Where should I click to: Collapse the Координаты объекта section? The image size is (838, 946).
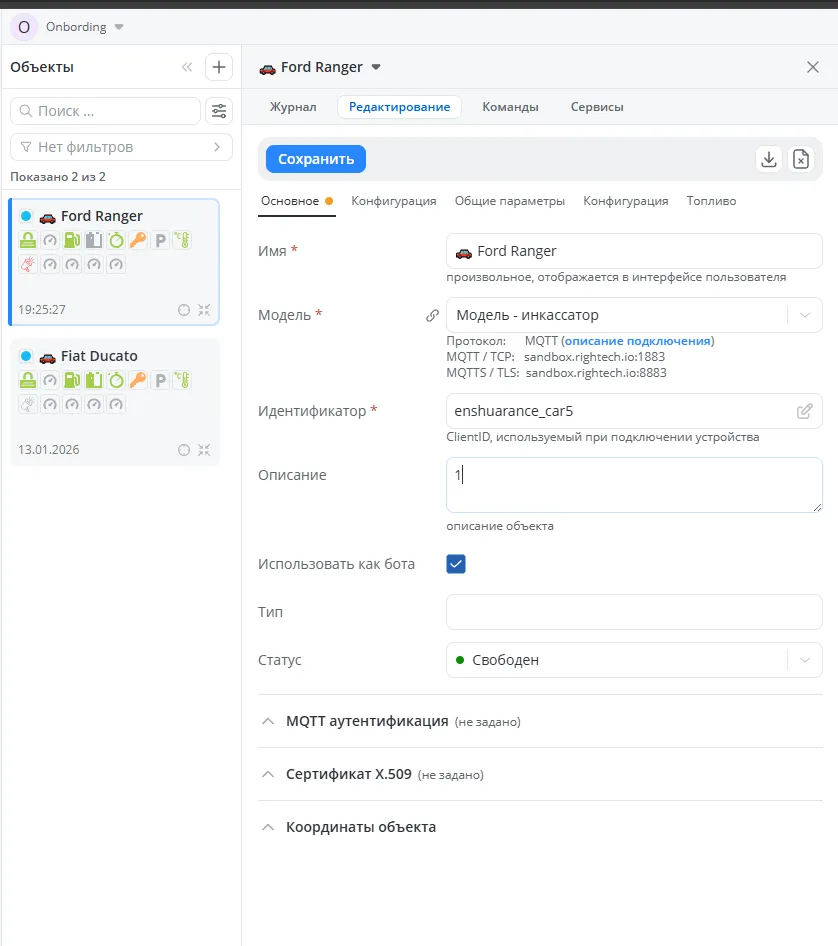pos(268,827)
